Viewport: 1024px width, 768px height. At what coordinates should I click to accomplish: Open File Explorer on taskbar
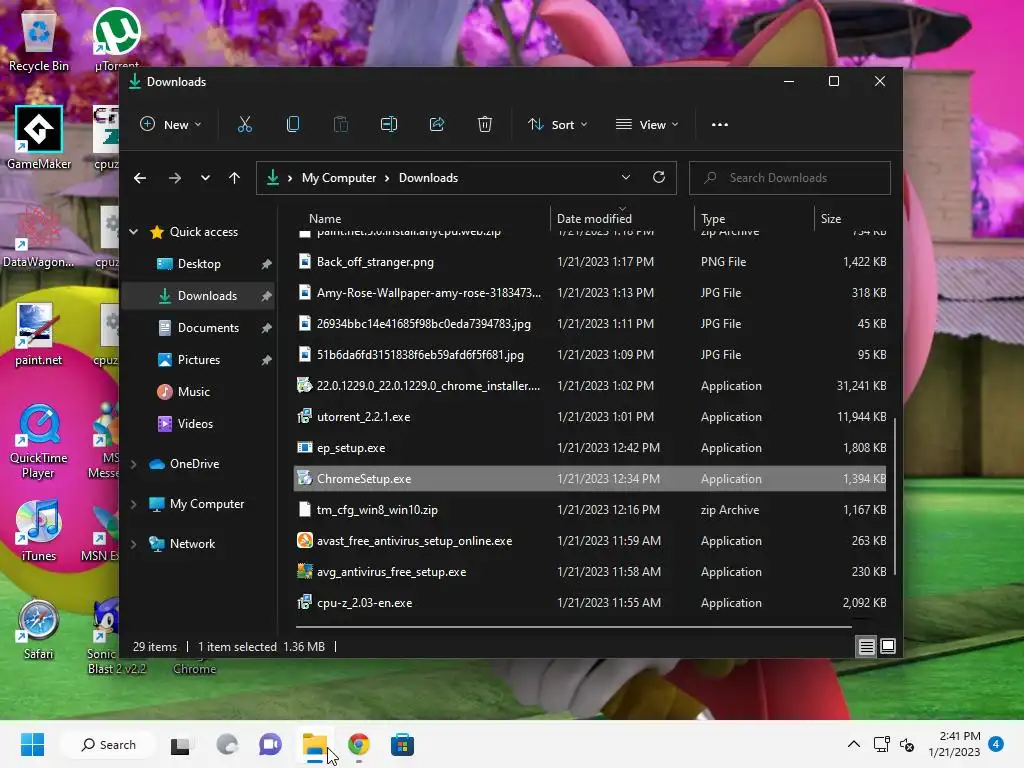(x=315, y=744)
